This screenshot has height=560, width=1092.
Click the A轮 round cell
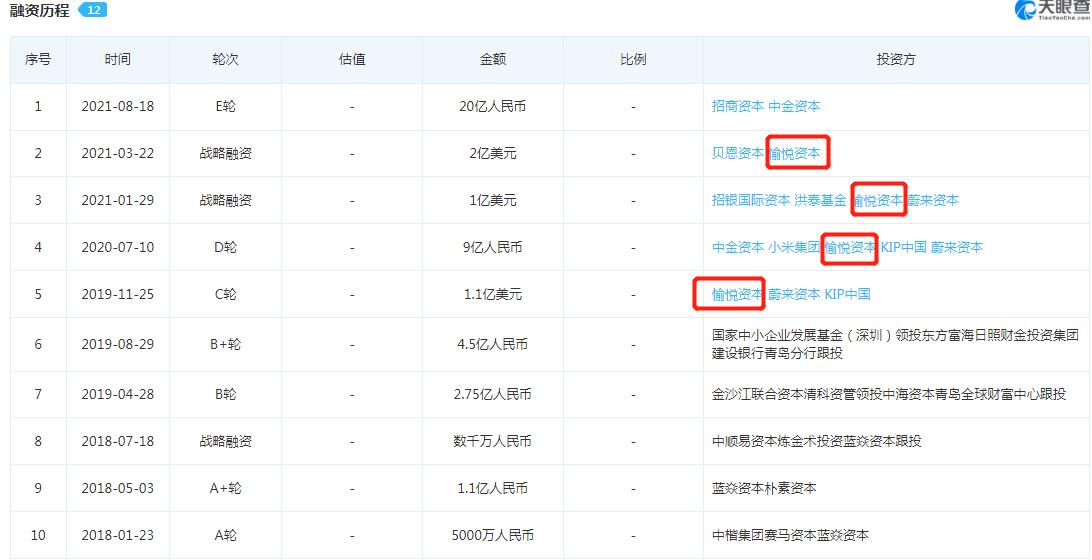pos(226,536)
